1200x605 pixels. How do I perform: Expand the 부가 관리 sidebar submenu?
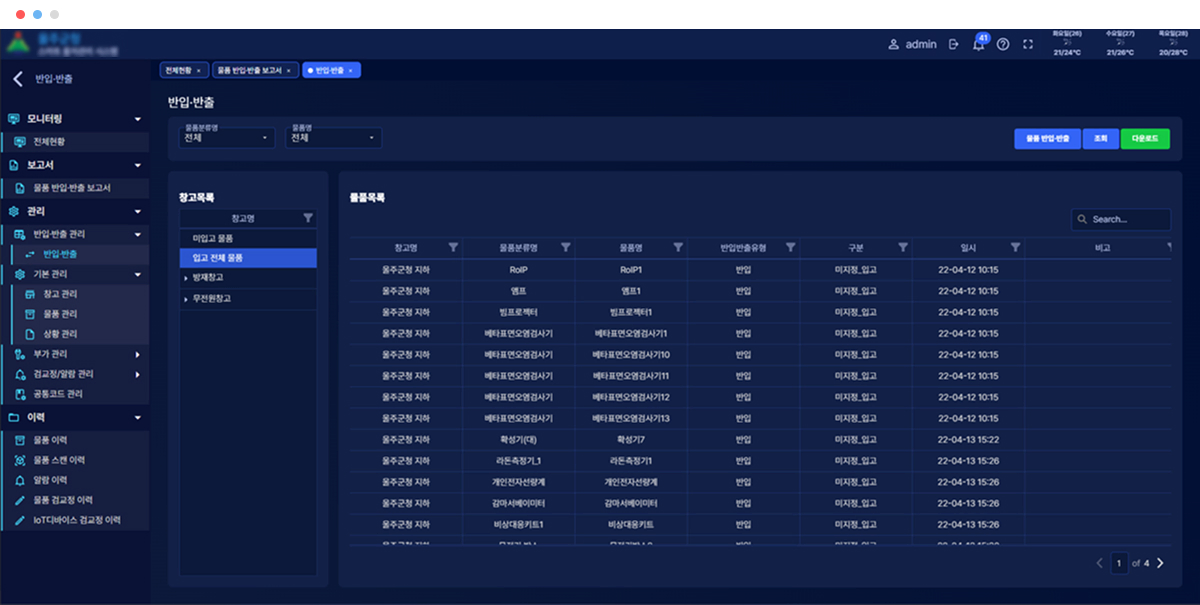pyautogui.click(x=137, y=354)
